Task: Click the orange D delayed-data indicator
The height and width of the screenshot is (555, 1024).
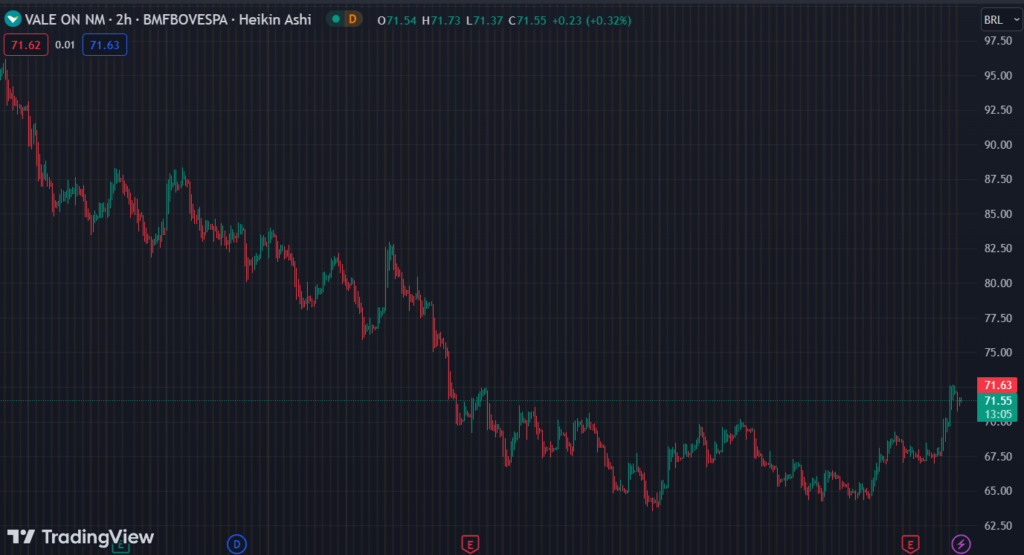Action: (353, 20)
